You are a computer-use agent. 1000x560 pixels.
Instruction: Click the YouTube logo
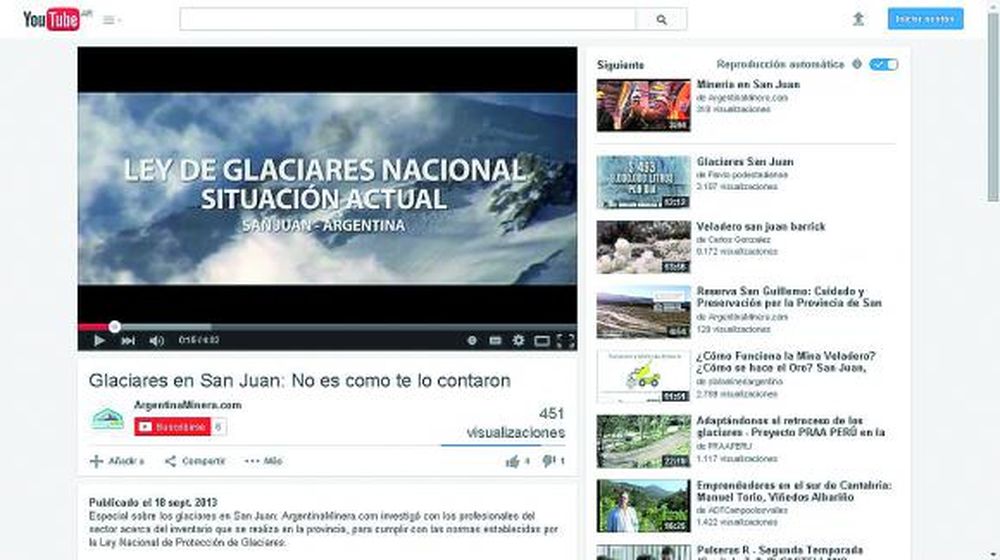click(52, 20)
